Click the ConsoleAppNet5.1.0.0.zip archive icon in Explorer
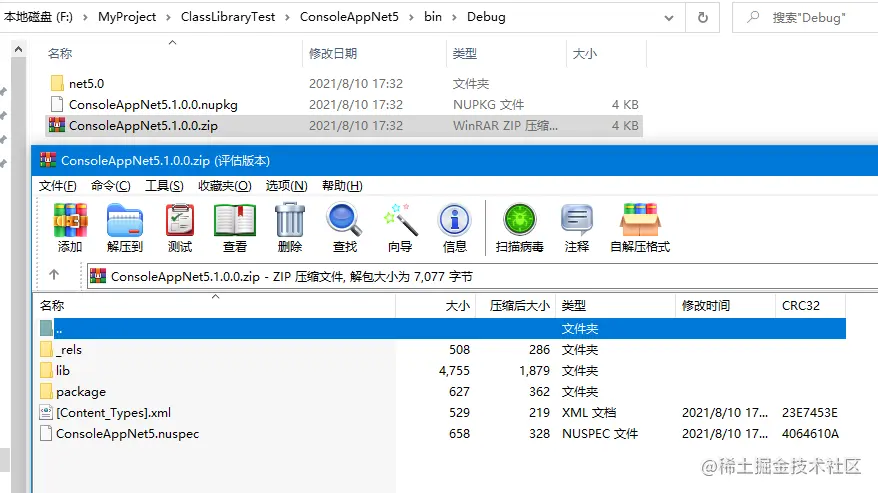 (57, 125)
